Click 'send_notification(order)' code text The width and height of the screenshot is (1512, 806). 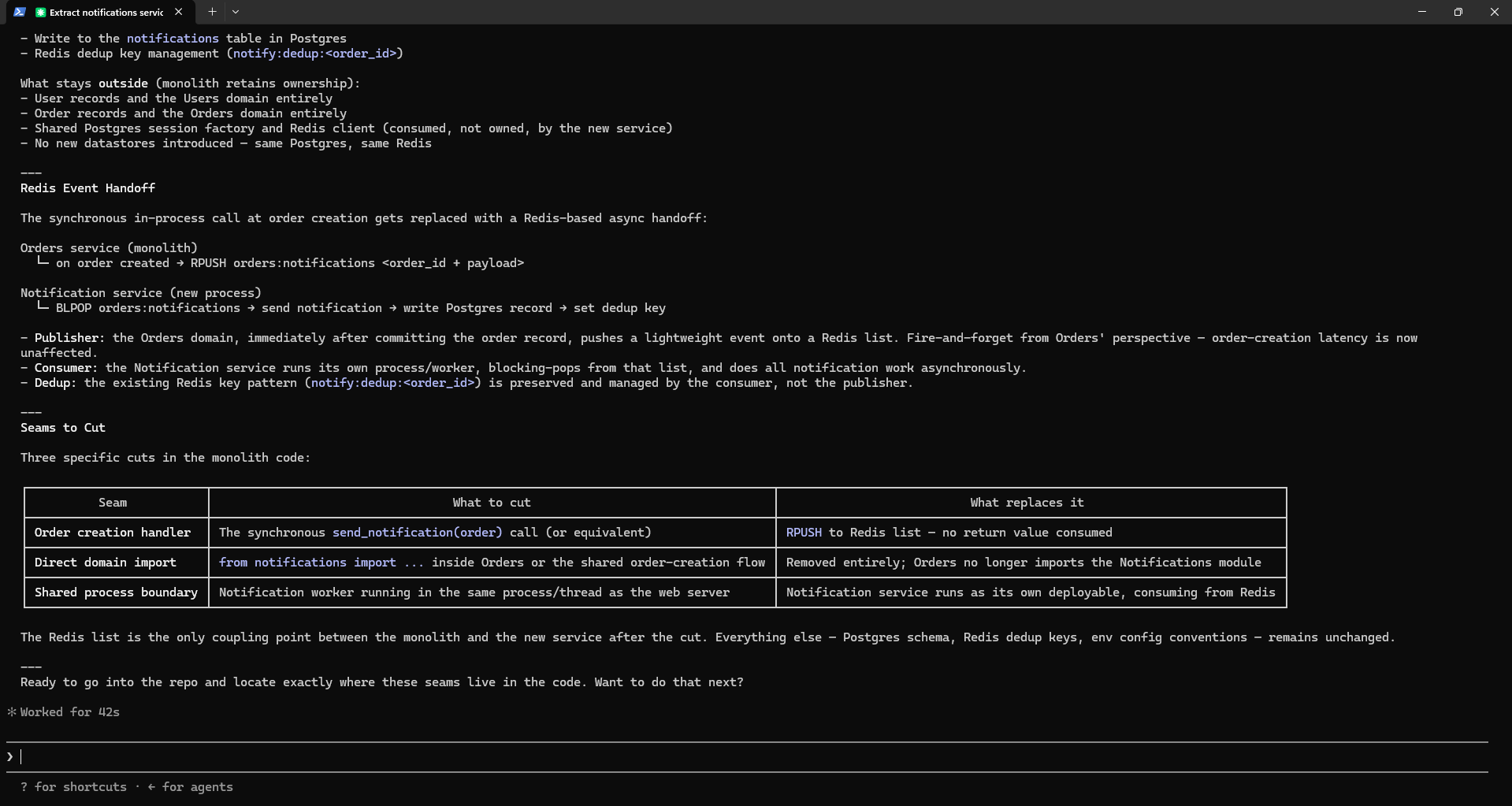pyautogui.click(x=417, y=533)
